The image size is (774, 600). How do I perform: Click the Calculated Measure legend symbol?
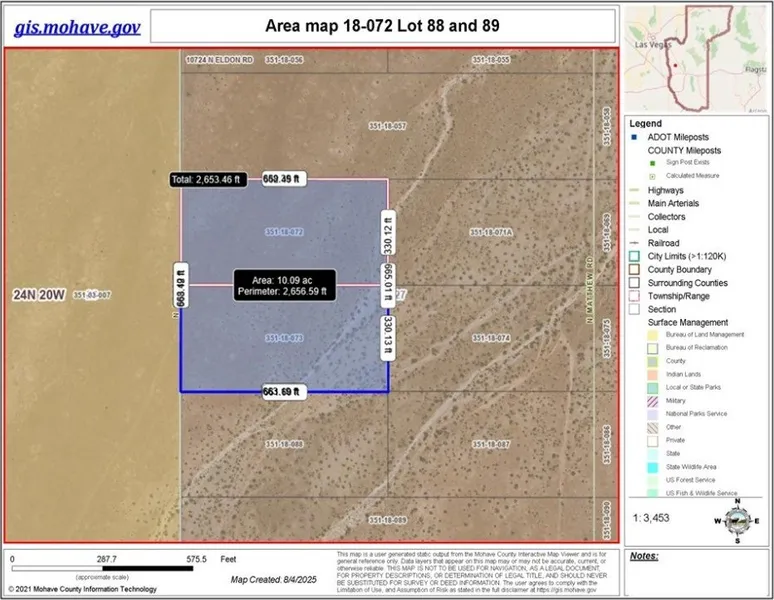(651, 176)
